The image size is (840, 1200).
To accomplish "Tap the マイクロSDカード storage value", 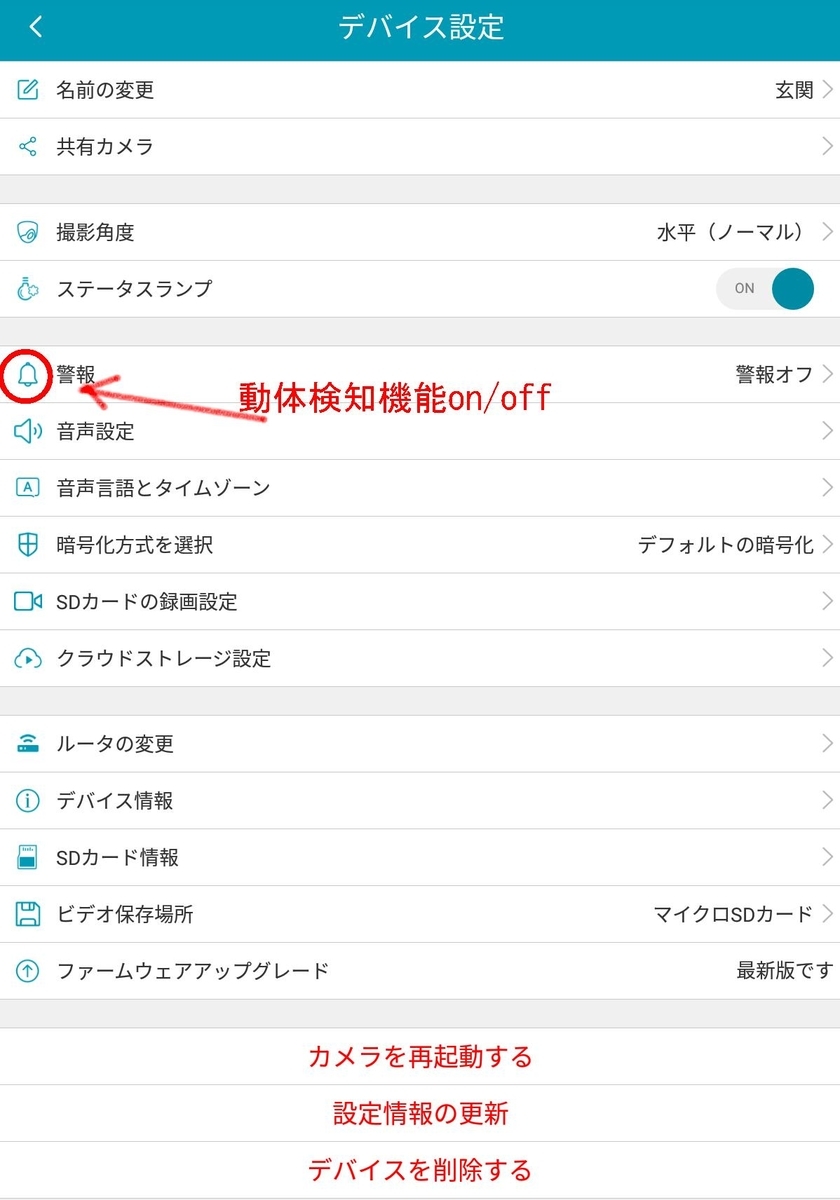I will [x=733, y=914].
